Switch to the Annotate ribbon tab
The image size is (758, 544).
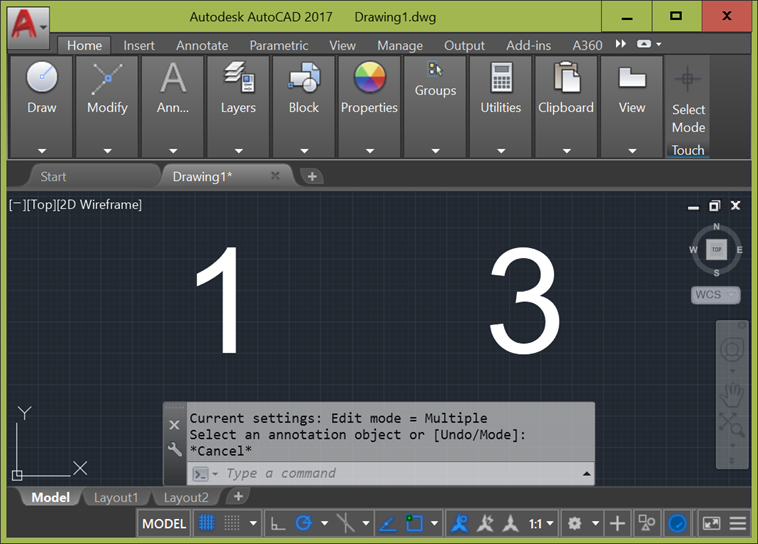(202, 45)
